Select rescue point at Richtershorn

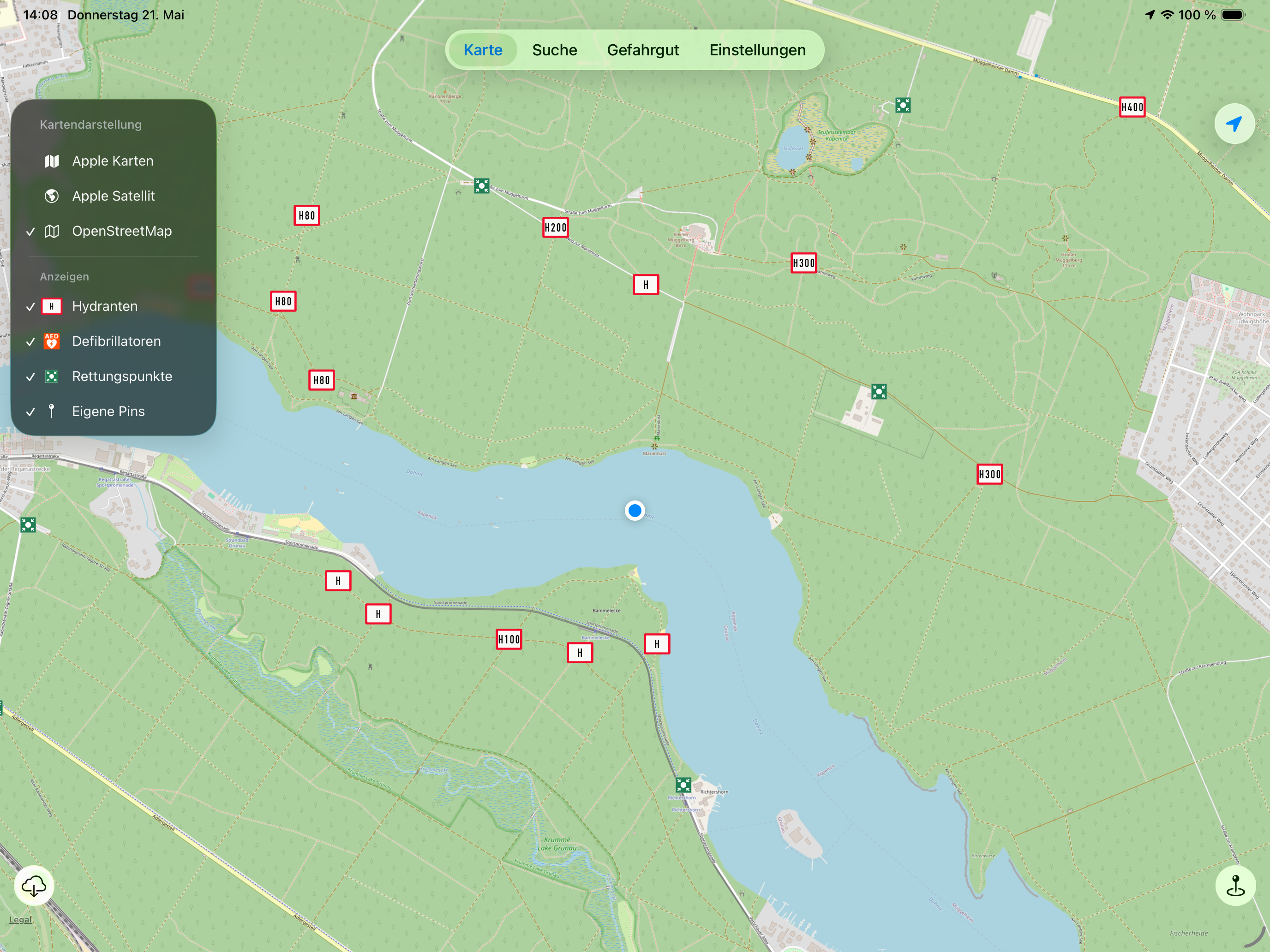[683, 785]
